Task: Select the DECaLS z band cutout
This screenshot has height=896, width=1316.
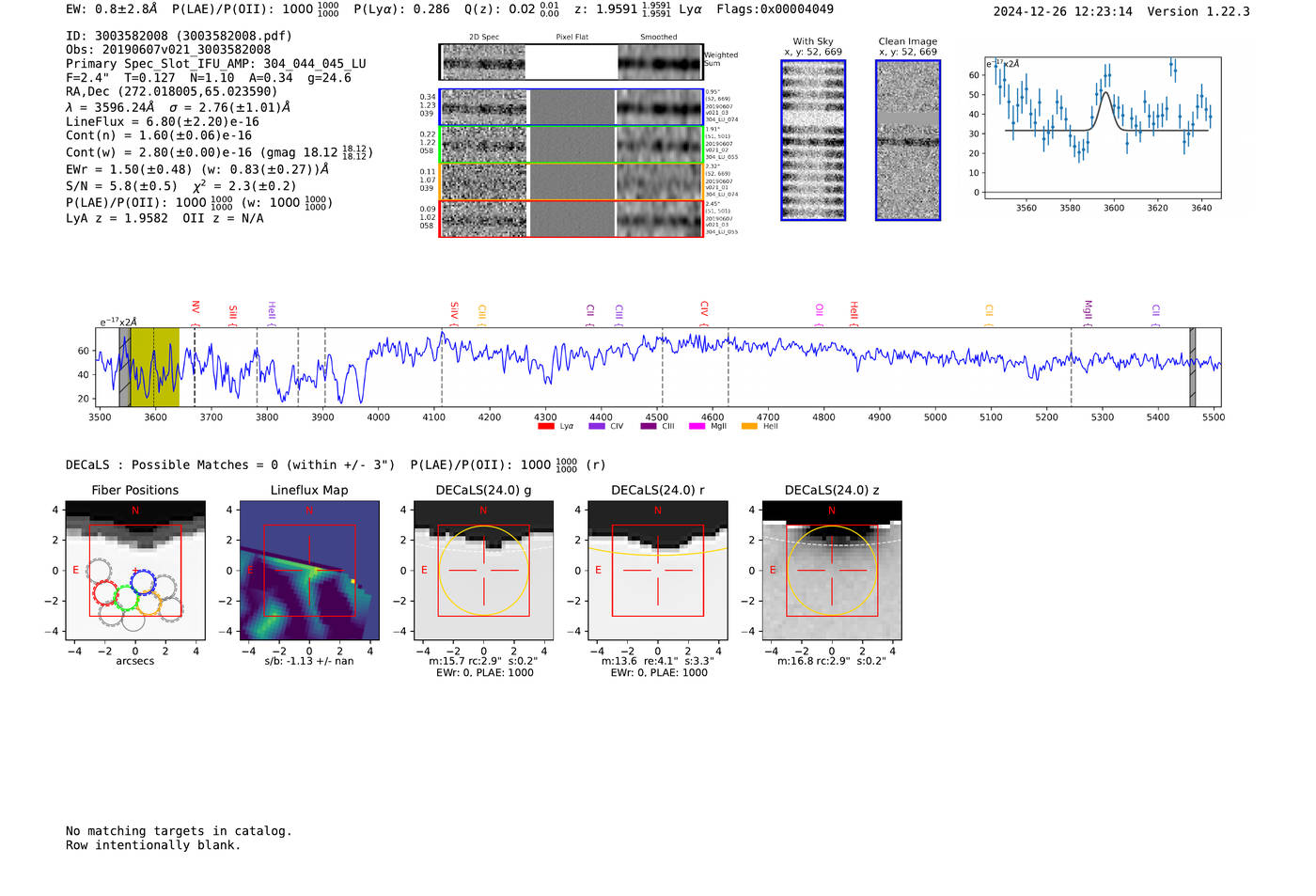Action: coord(831,571)
